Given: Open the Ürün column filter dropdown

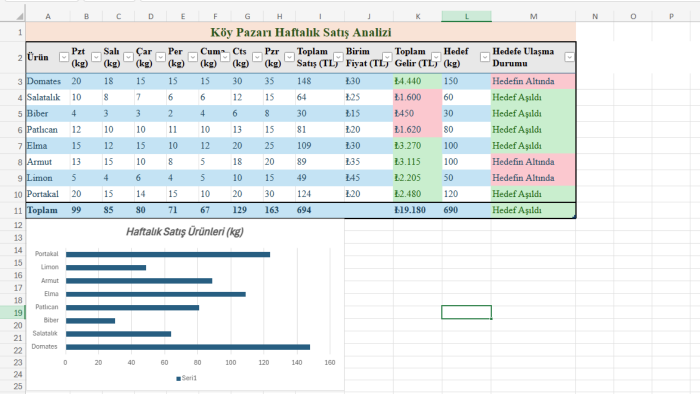Looking at the screenshot, I should [x=64, y=57].
